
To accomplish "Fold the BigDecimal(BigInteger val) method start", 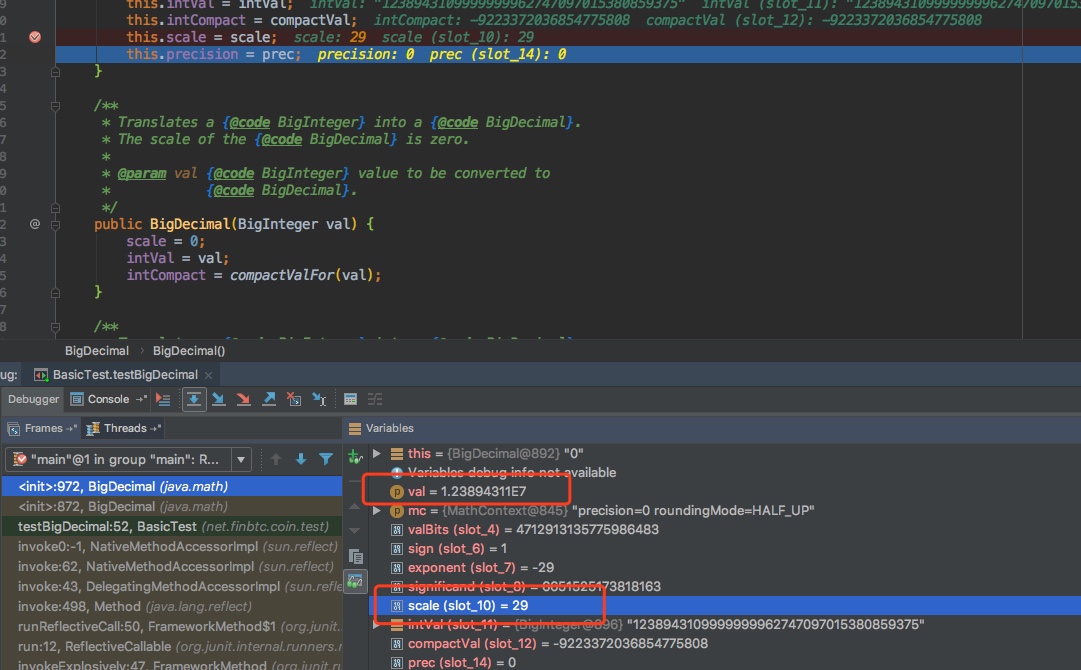I will [55, 225].
